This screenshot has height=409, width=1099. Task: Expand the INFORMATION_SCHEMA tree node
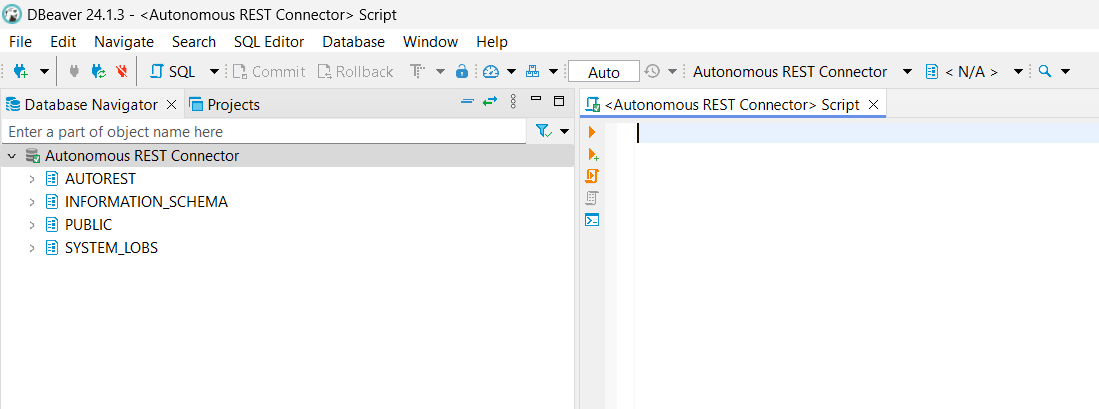point(32,202)
